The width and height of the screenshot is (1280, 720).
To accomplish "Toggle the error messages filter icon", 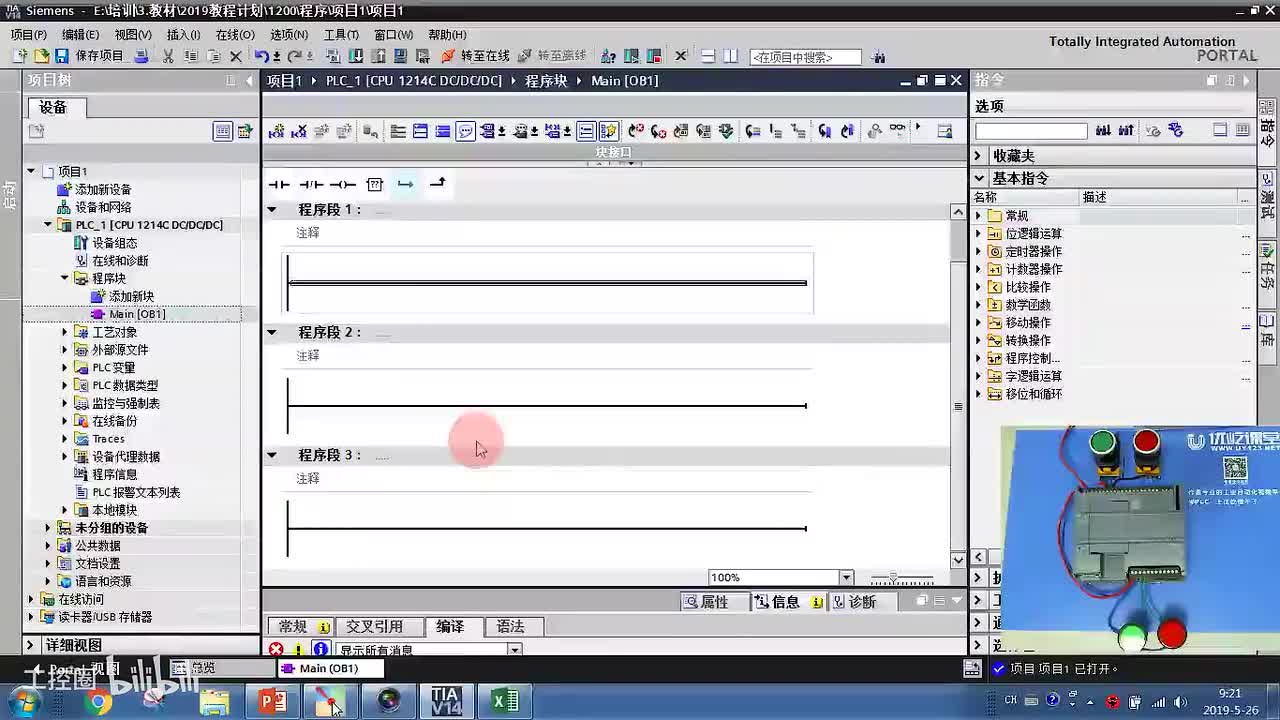I will click(276, 650).
